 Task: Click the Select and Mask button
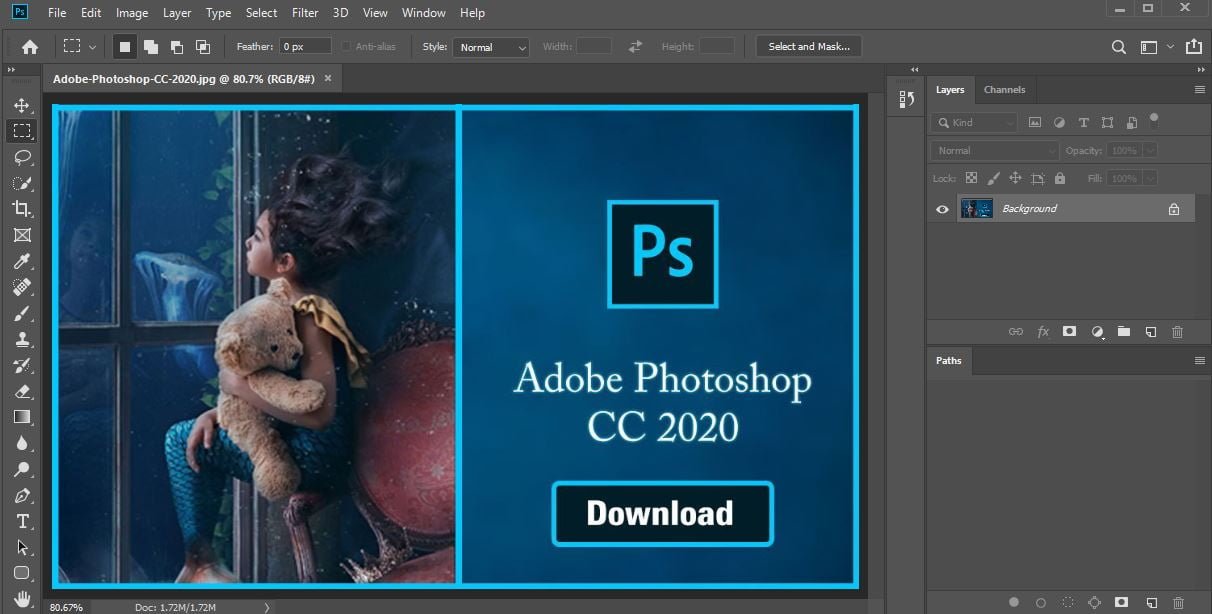[809, 47]
